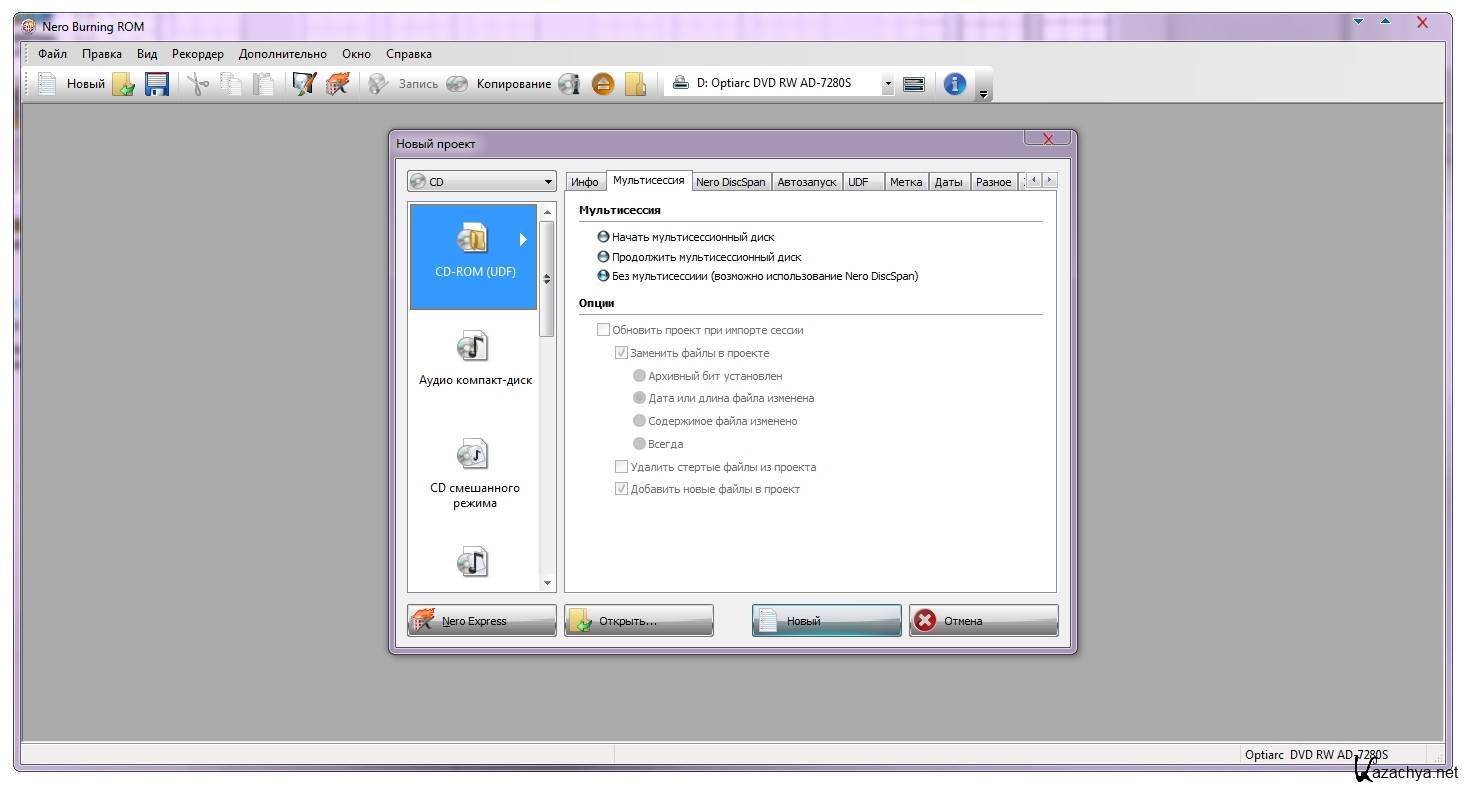The width and height of the screenshot is (1470, 791).
Task: Choose 'Продолжить мультисессионный диск' radio option
Action: tap(603, 257)
